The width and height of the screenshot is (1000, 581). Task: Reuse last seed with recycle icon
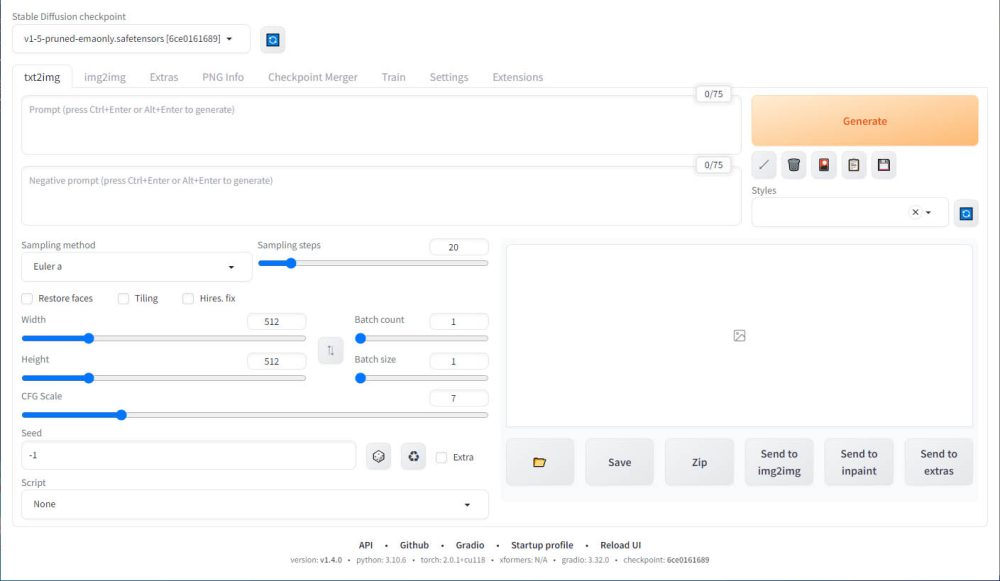pos(414,456)
